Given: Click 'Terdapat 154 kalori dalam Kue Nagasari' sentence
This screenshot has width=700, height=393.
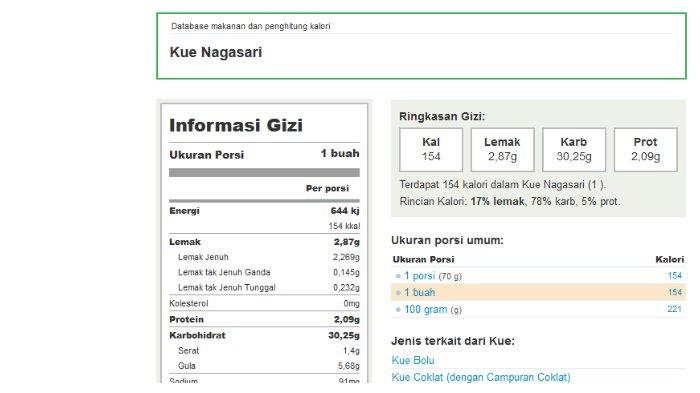Looking at the screenshot, I should [x=503, y=184].
